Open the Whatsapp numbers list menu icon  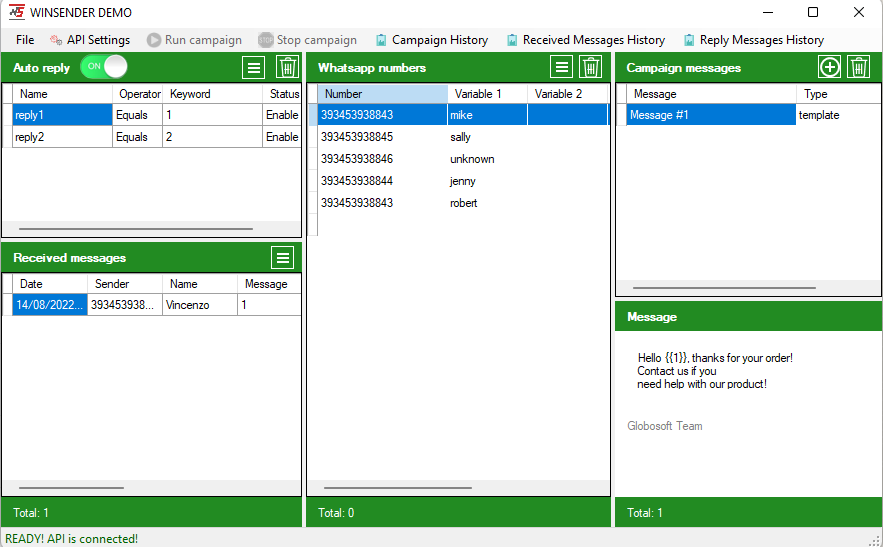coord(561,67)
